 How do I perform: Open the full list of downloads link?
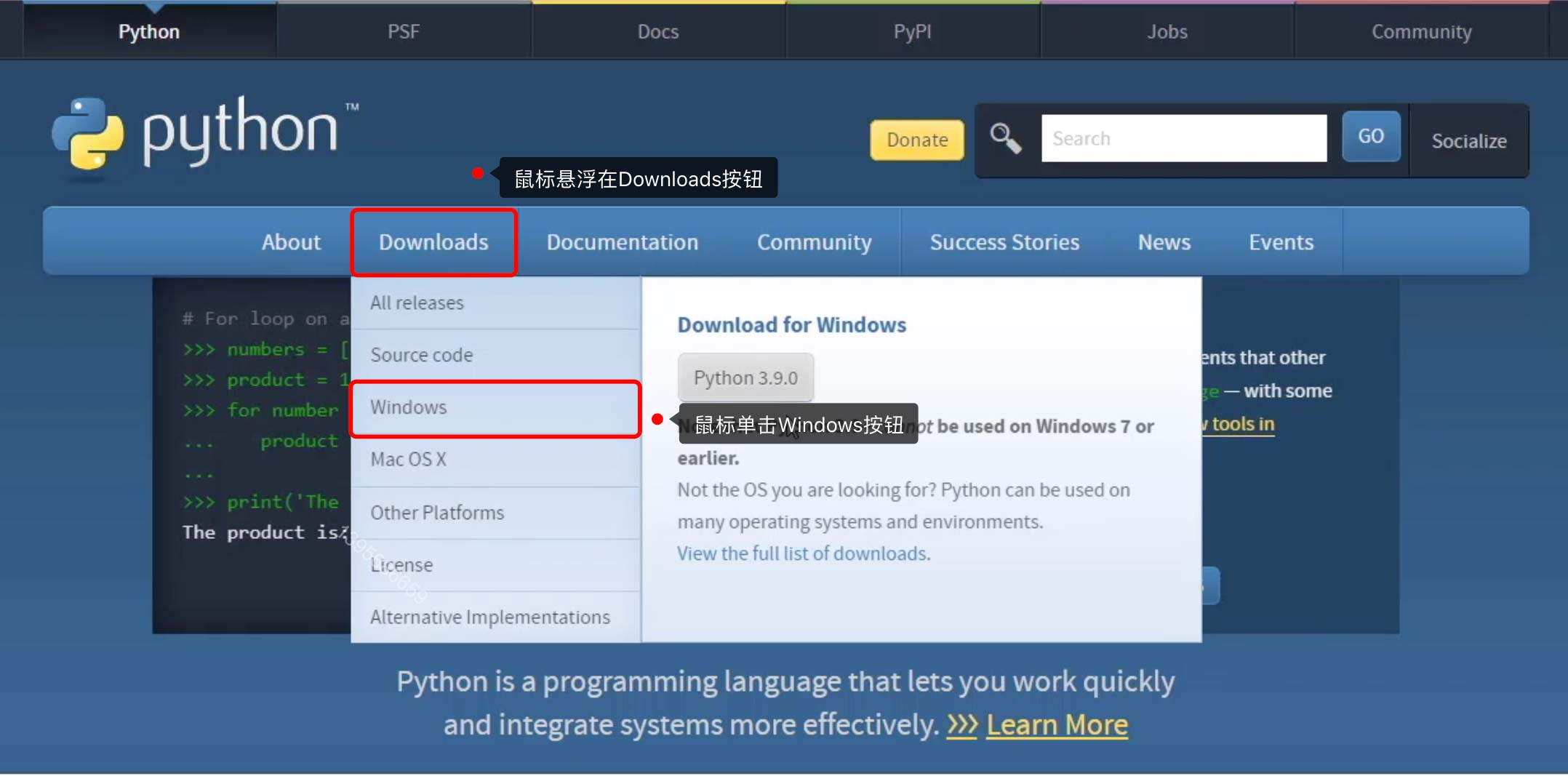tap(802, 553)
